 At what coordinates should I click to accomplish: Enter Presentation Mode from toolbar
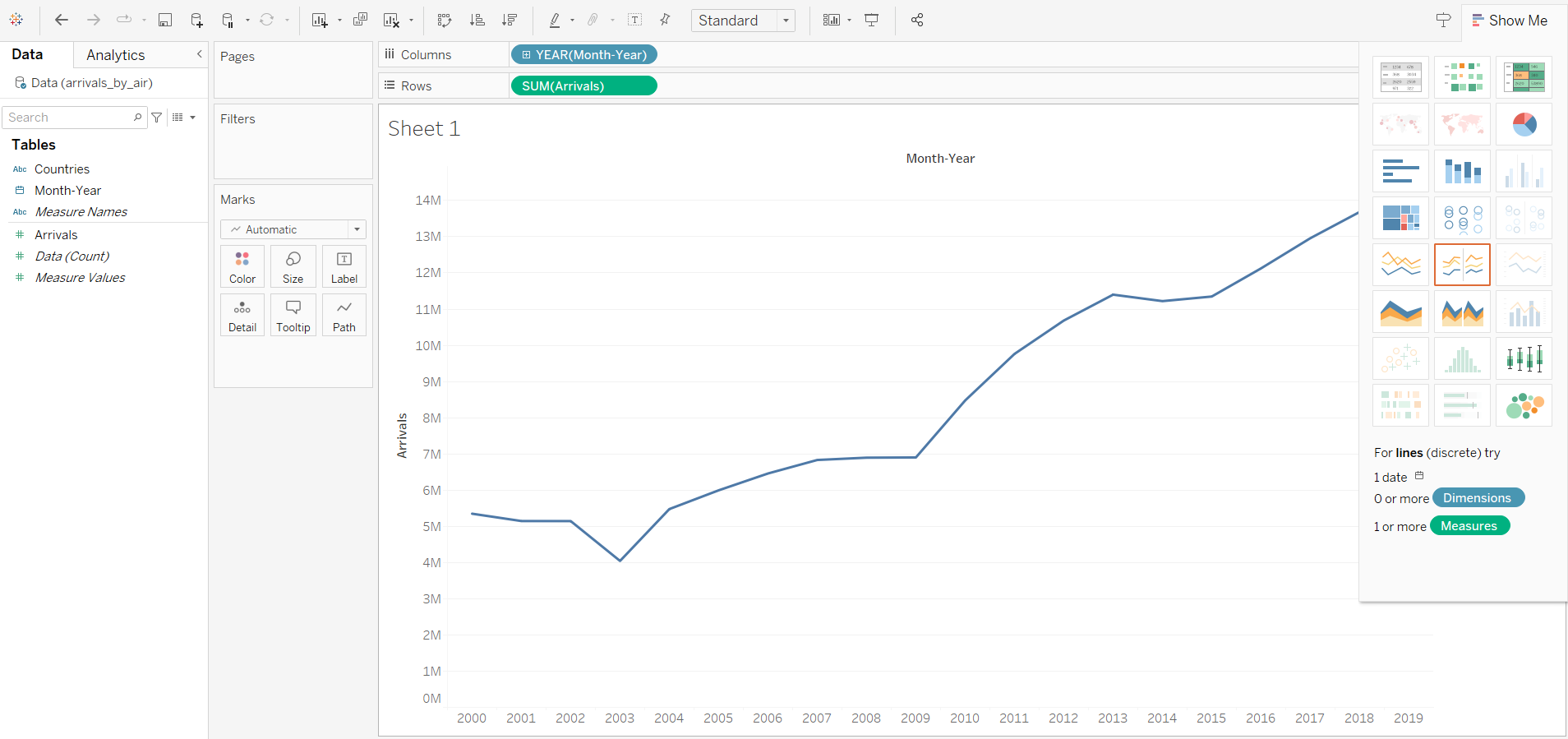point(872,20)
